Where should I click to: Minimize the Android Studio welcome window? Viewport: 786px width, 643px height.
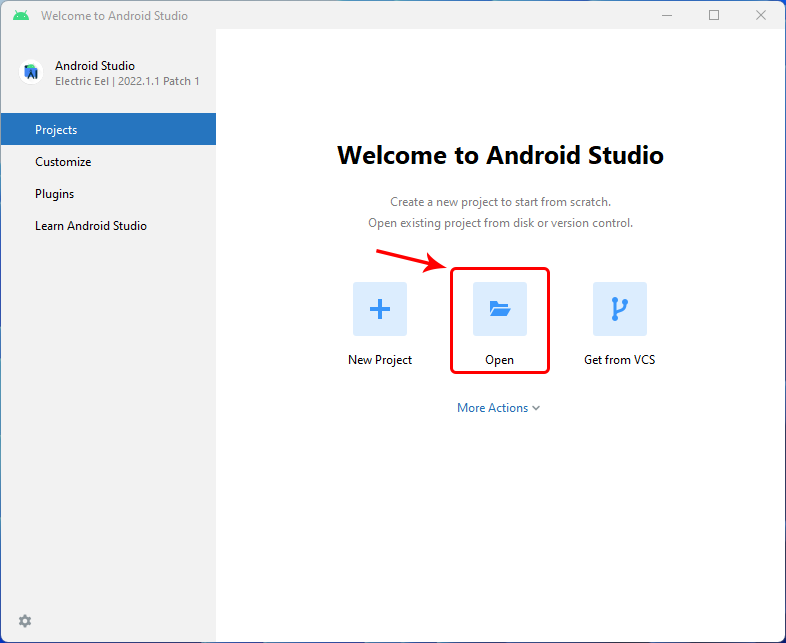point(667,16)
